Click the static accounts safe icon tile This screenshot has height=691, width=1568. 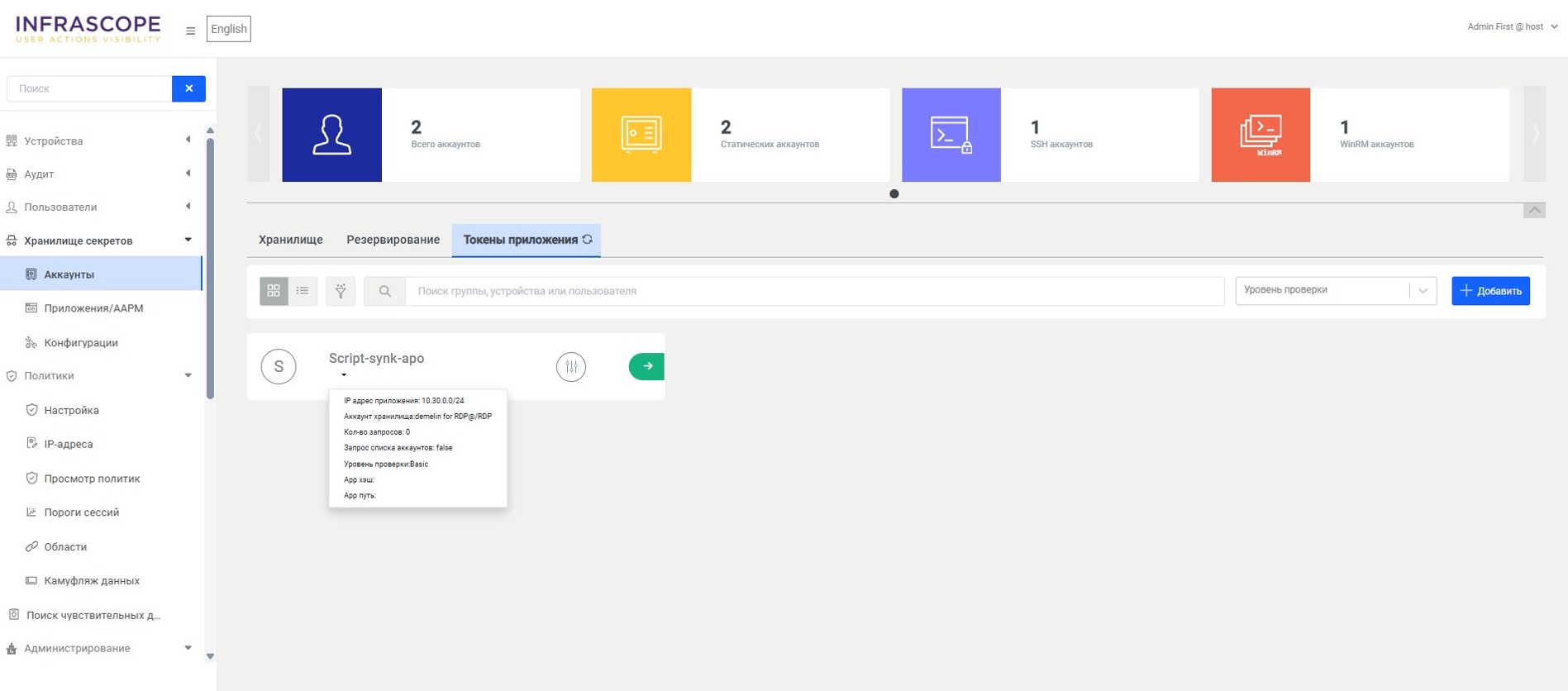(641, 135)
